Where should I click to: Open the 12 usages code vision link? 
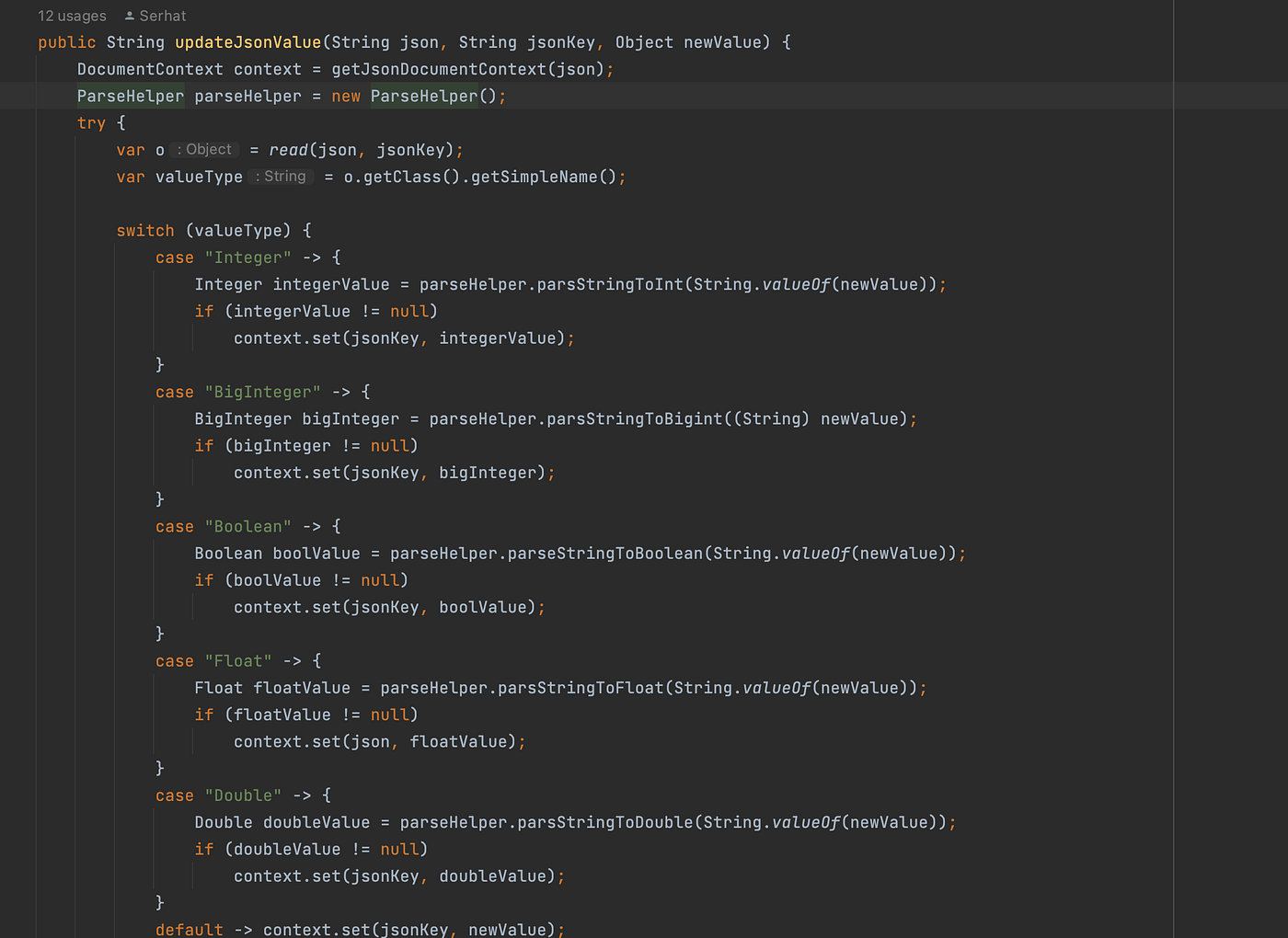[71, 15]
